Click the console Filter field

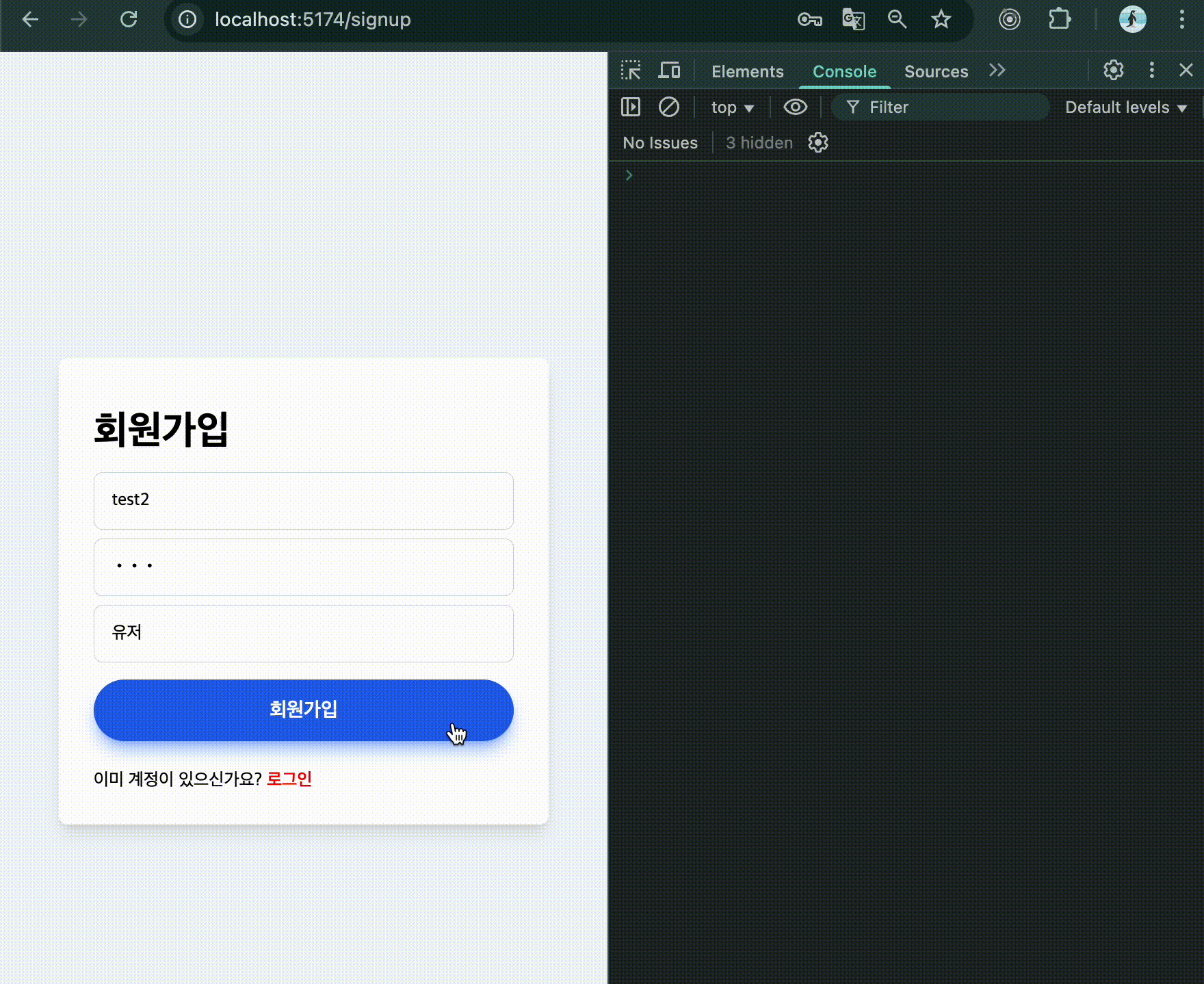940,107
